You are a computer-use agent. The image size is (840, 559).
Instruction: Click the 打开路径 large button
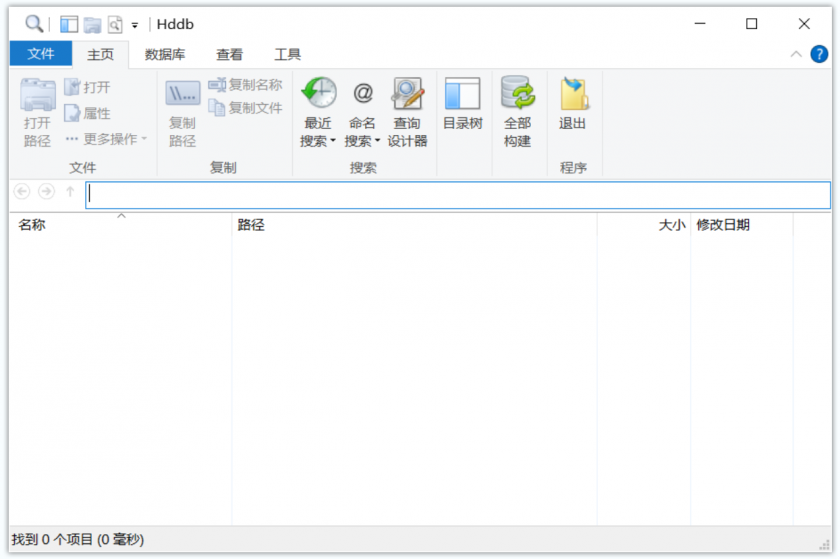coord(37,113)
